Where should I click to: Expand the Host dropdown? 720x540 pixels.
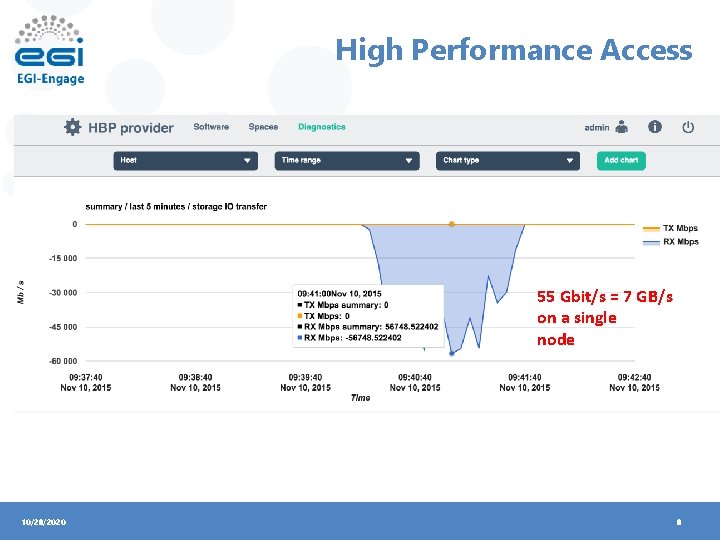(x=186, y=161)
